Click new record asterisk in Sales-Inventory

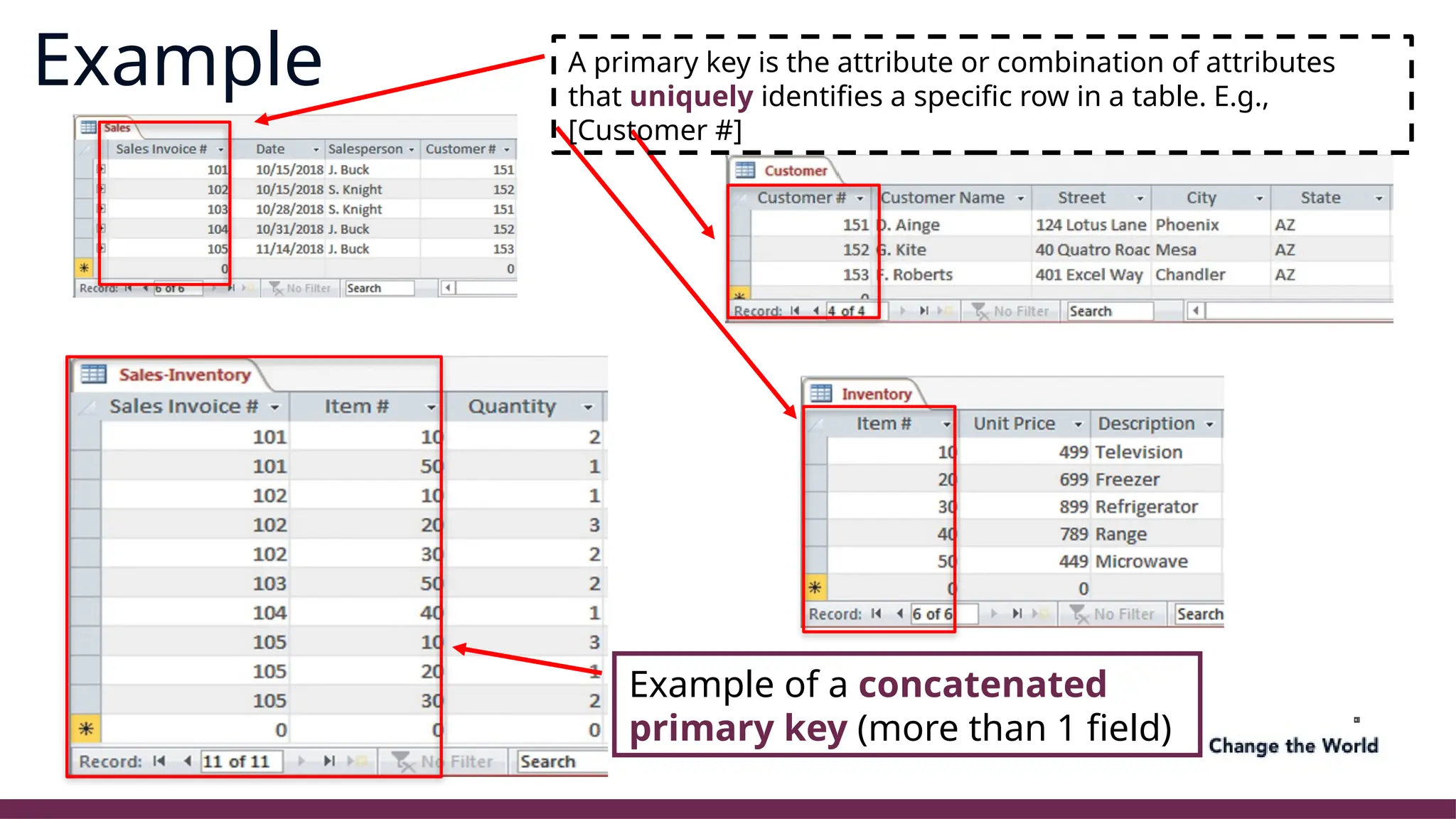click(x=86, y=729)
